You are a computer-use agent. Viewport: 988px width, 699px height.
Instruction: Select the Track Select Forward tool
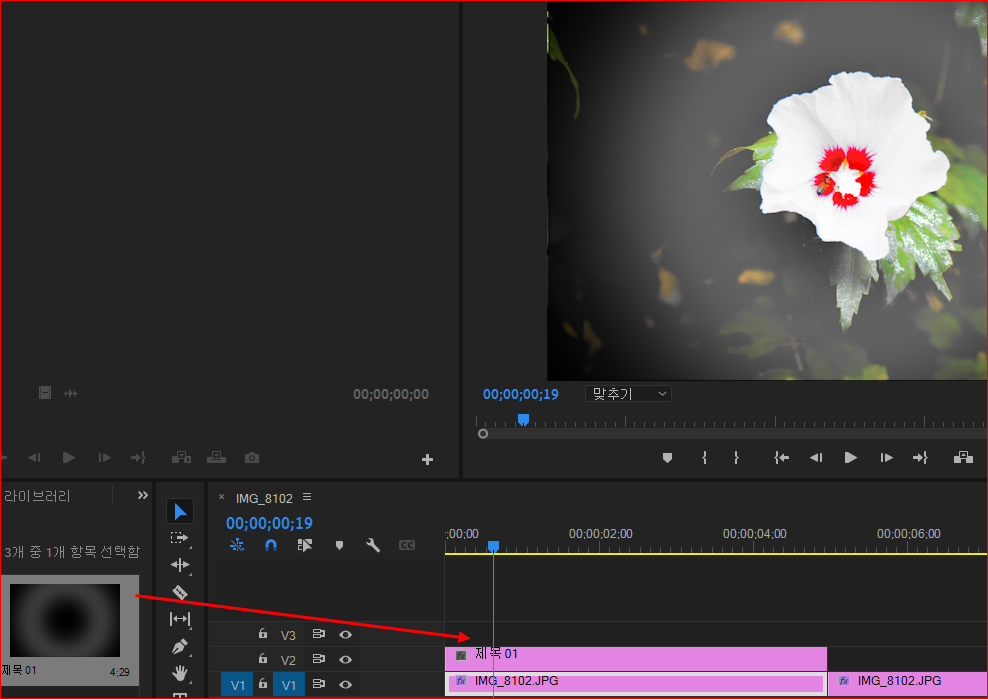pos(180,538)
